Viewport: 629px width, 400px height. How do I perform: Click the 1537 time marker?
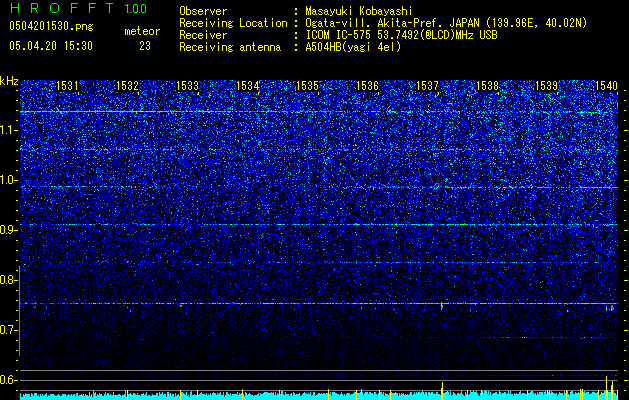coord(427,86)
